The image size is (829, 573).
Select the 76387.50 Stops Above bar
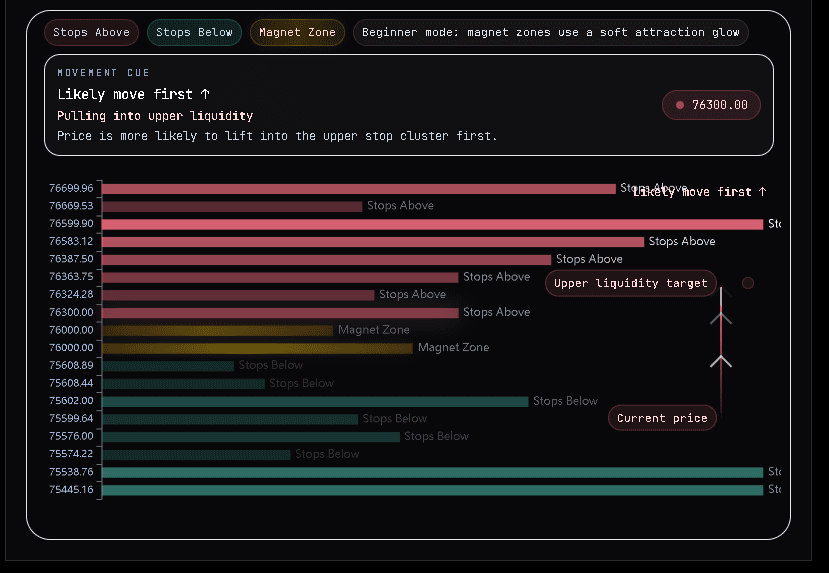[x=326, y=259]
